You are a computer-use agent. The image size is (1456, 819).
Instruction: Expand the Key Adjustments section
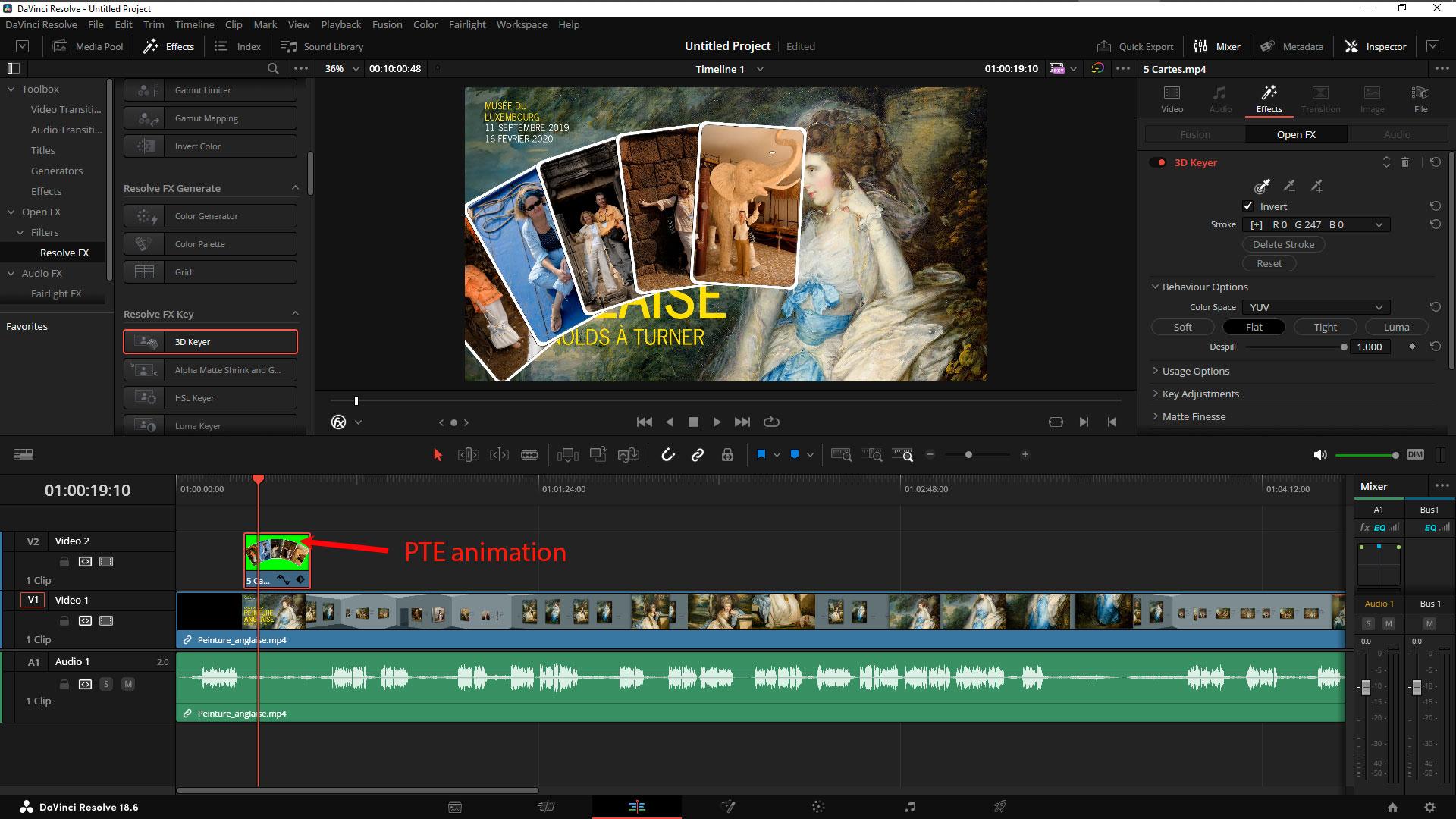pyautogui.click(x=1200, y=394)
